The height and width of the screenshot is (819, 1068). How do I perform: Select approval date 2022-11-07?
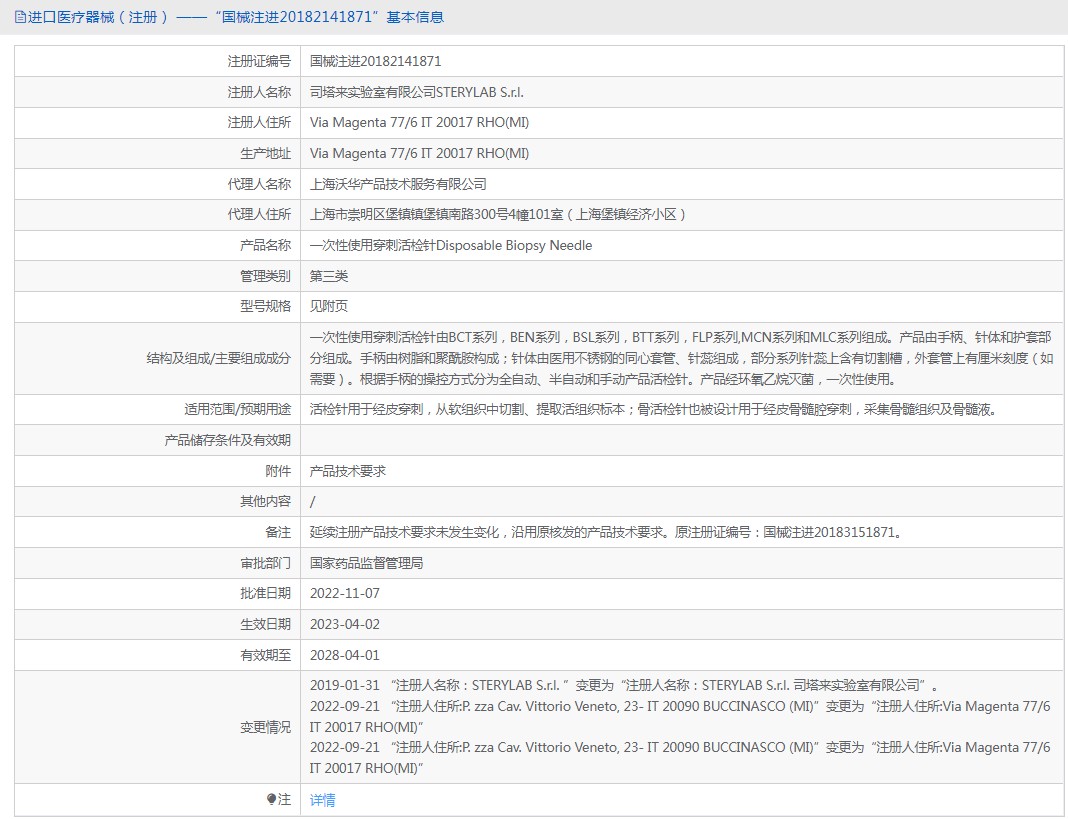click(345, 593)
